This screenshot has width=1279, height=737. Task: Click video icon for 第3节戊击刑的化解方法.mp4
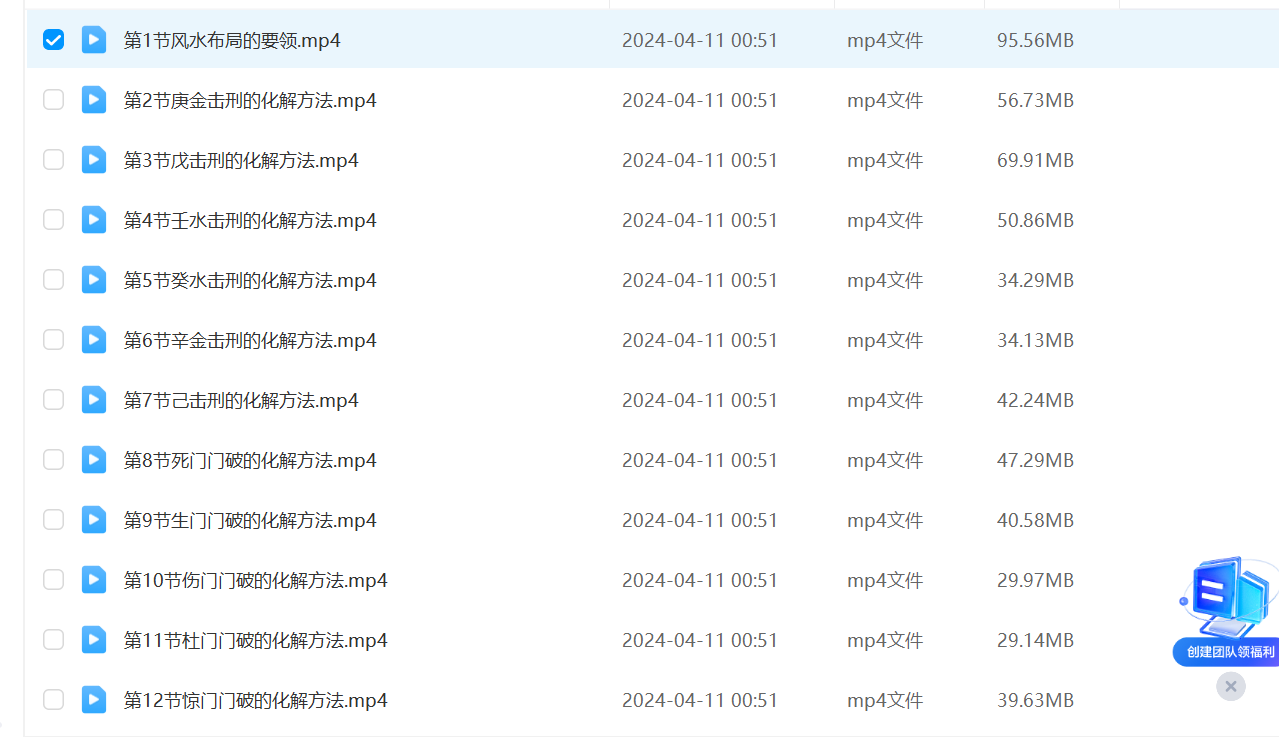(94, 160)
